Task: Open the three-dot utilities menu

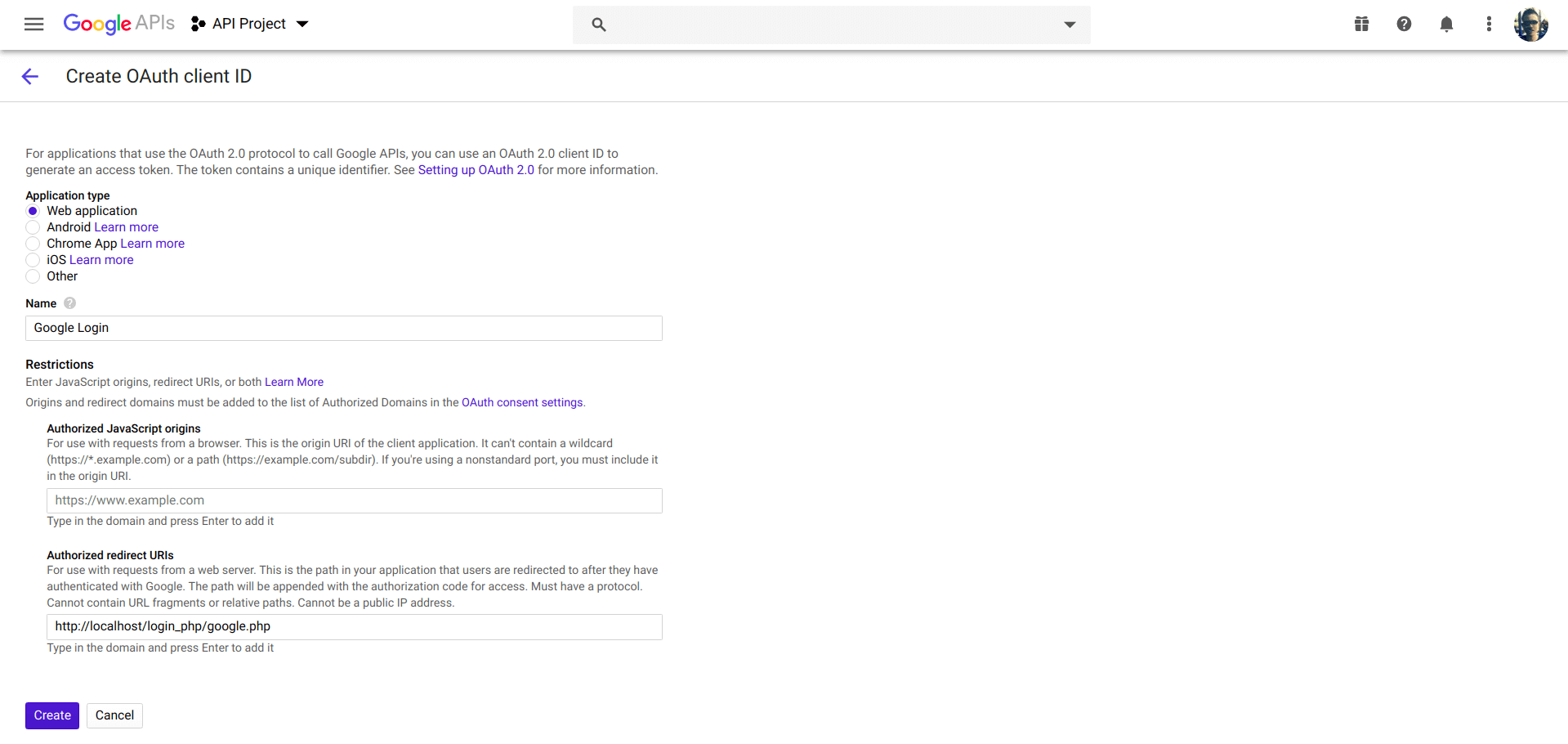Action: 1489,25
